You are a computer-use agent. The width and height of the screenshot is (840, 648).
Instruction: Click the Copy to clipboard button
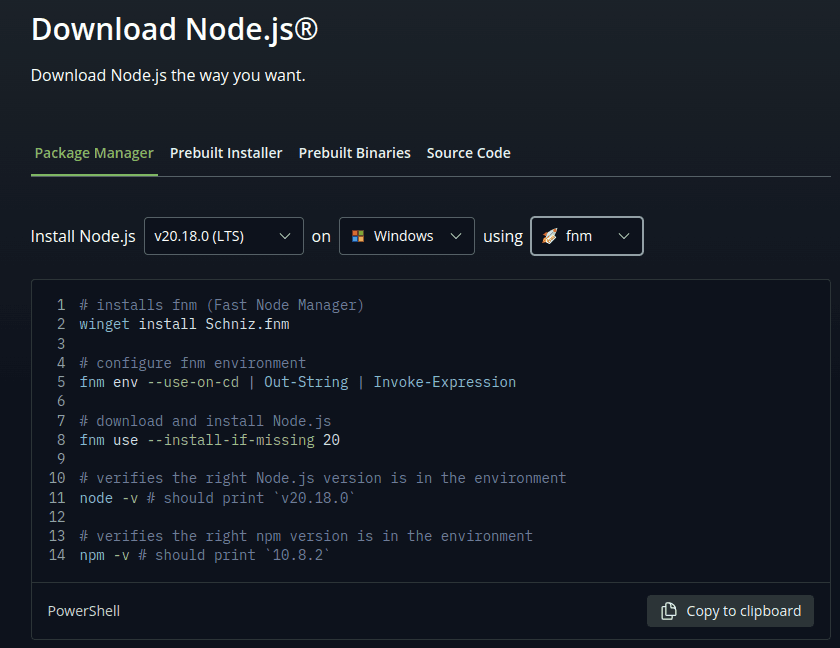pos(730,611)
